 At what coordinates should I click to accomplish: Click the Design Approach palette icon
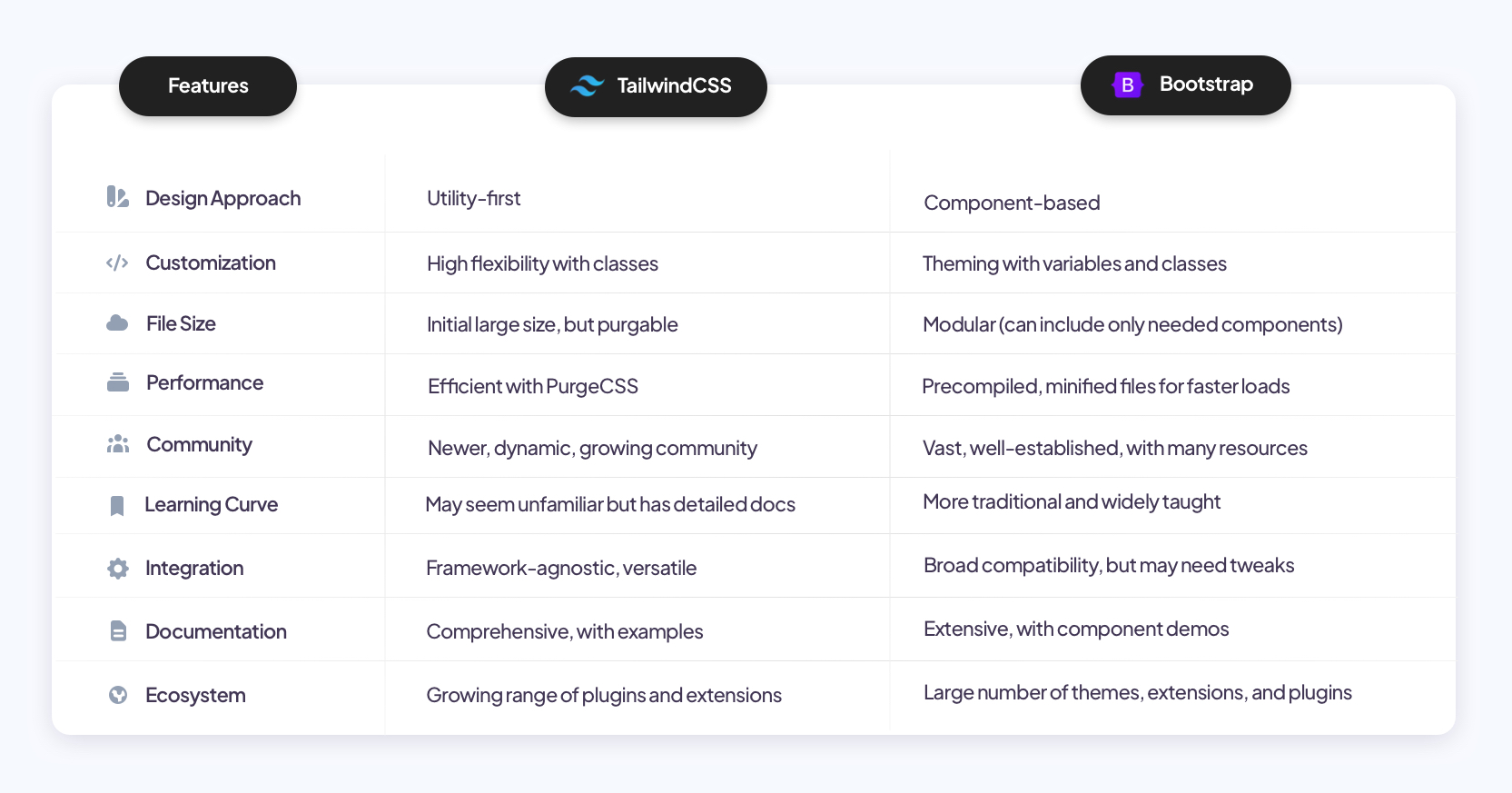(117, 197)
